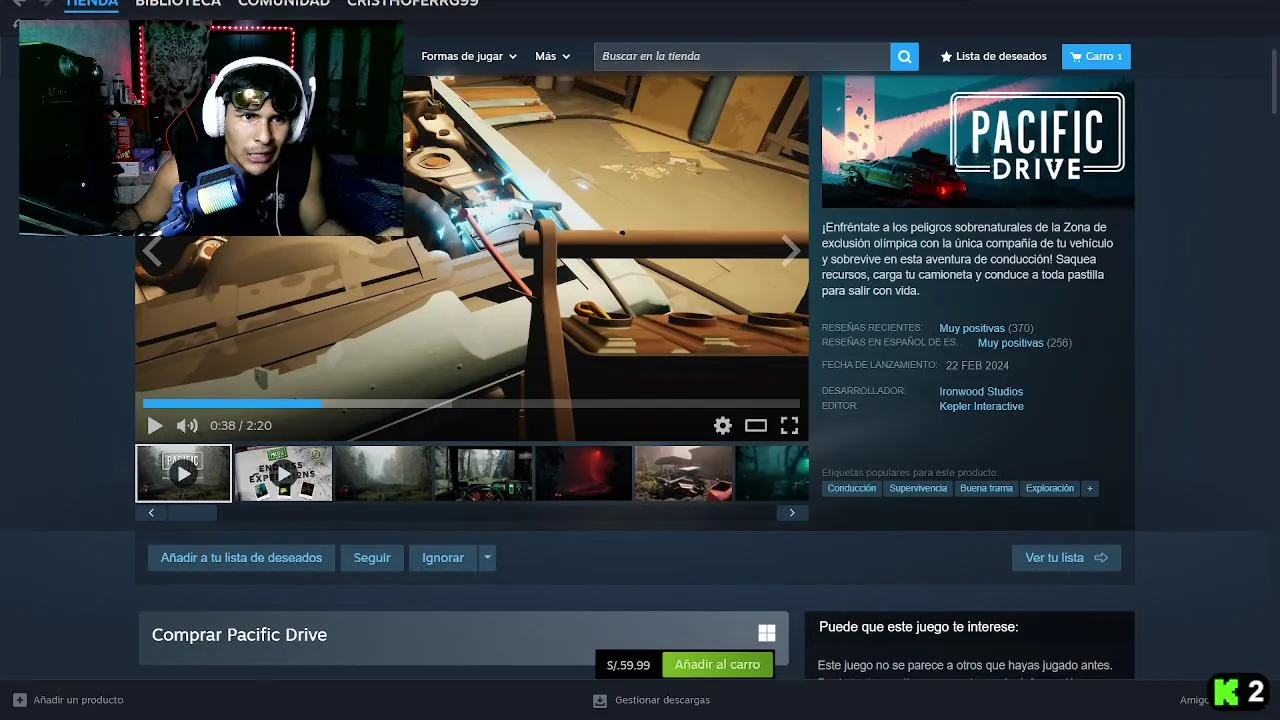Show previous media with left arrow

click(152, 251)
